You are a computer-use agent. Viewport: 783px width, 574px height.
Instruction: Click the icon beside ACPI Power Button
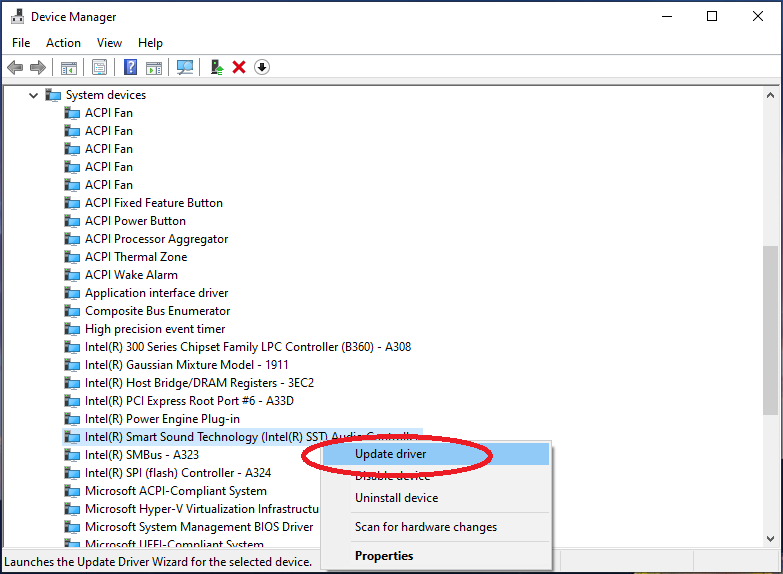(72, 221)
